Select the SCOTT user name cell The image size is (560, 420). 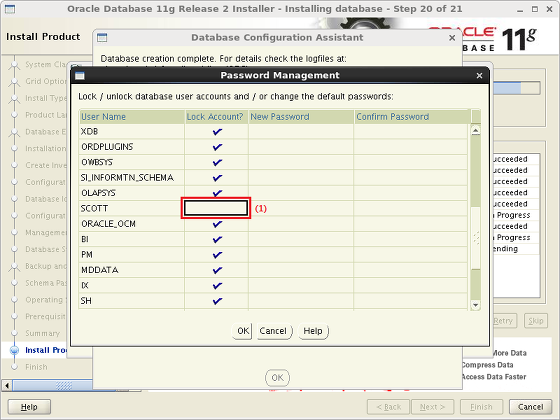(x=132, y=208)
